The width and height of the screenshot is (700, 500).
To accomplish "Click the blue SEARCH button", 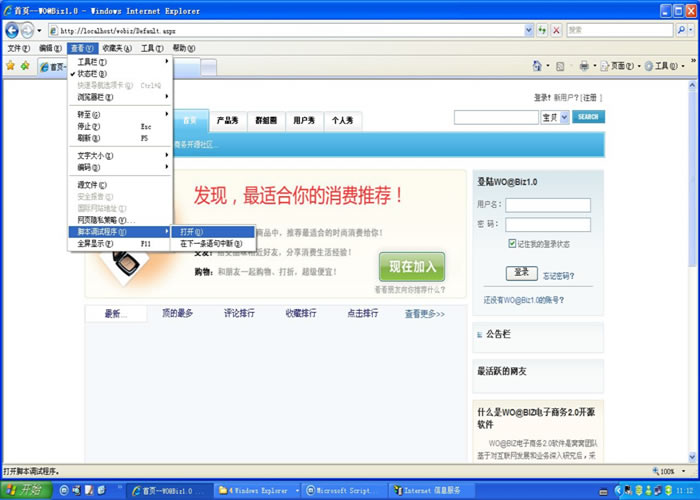I will (588, 117).
